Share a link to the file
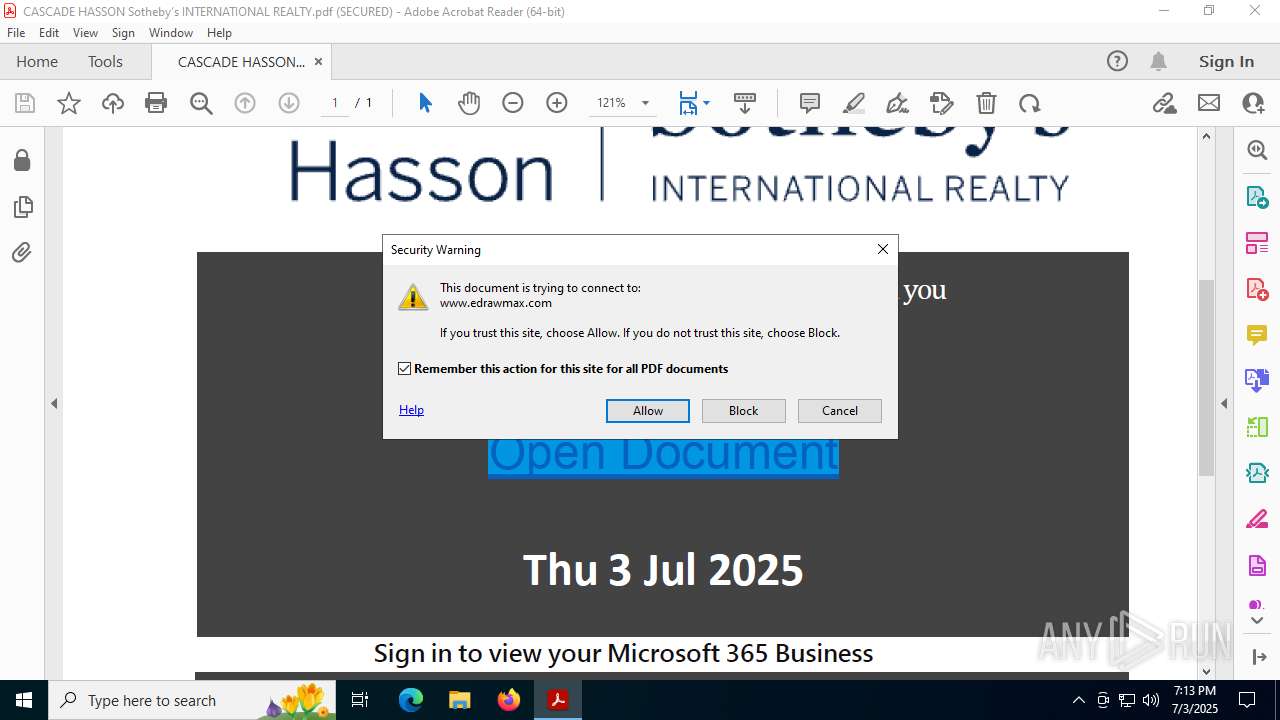Screen dimensions: 1280x720 [x=1164, y=103]
